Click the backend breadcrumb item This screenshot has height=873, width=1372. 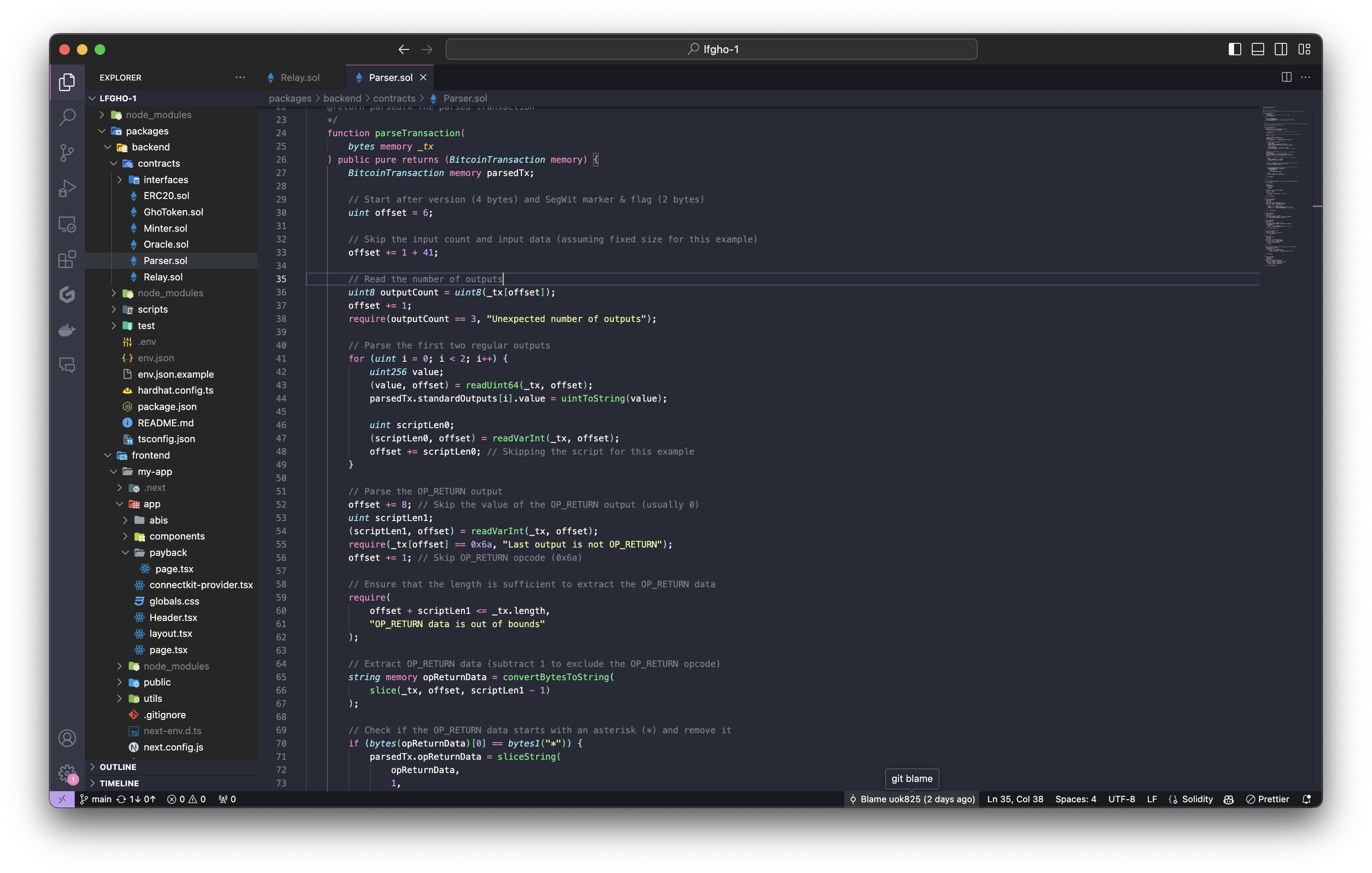click(x=343, y=98)
